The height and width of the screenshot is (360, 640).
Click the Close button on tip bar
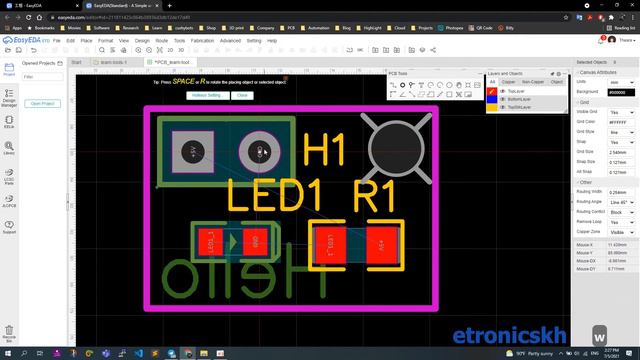(242, 95)
